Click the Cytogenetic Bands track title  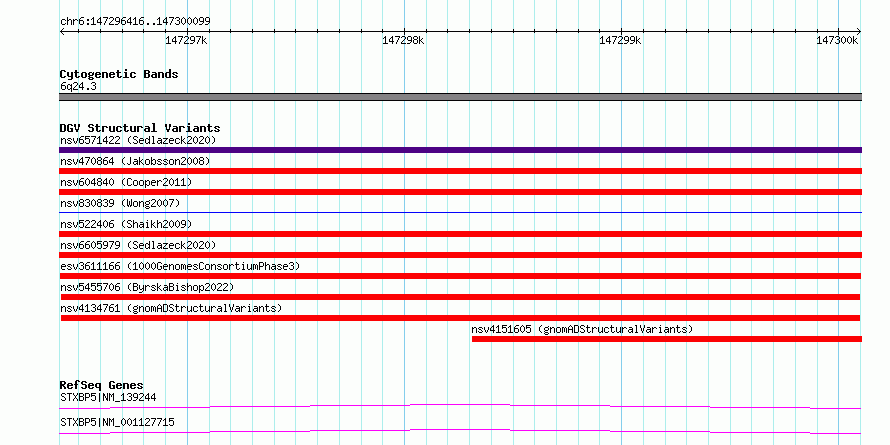pos(119,74)
